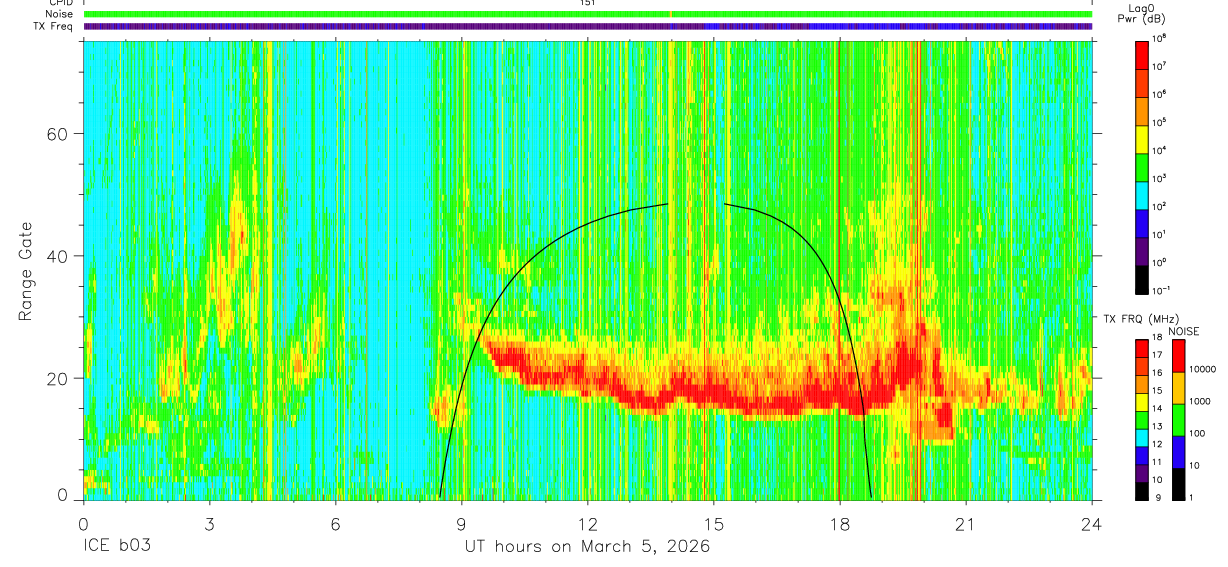This screenshot has width=1228, height=567.
Task: Select the "TX Freq" row label at top
Action: (55, 26)
